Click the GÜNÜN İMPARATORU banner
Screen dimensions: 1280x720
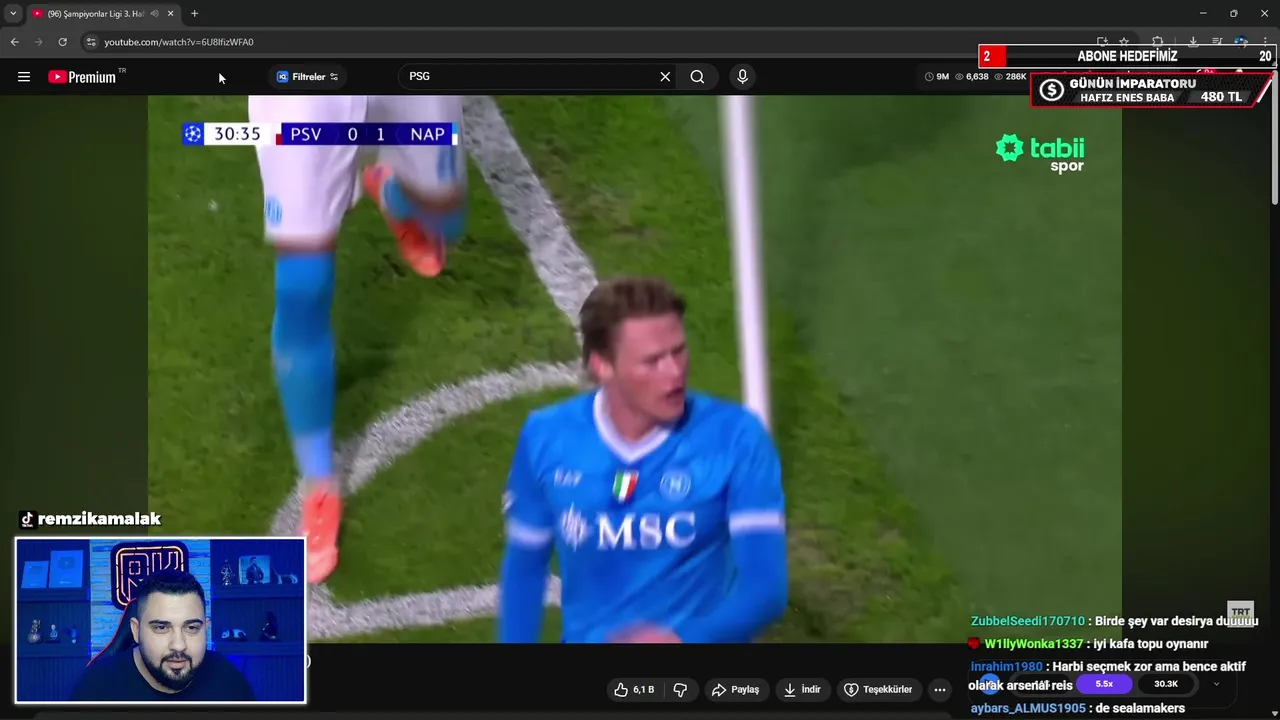pos(1152,90)
